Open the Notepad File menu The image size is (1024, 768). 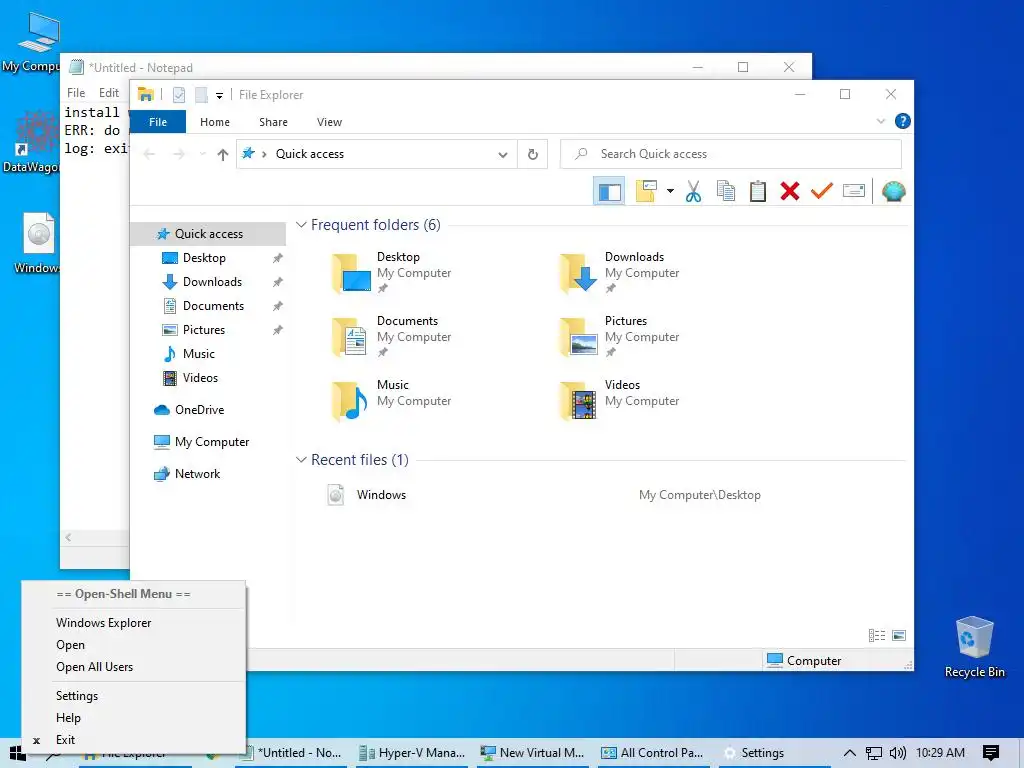[x=76, y=93]
